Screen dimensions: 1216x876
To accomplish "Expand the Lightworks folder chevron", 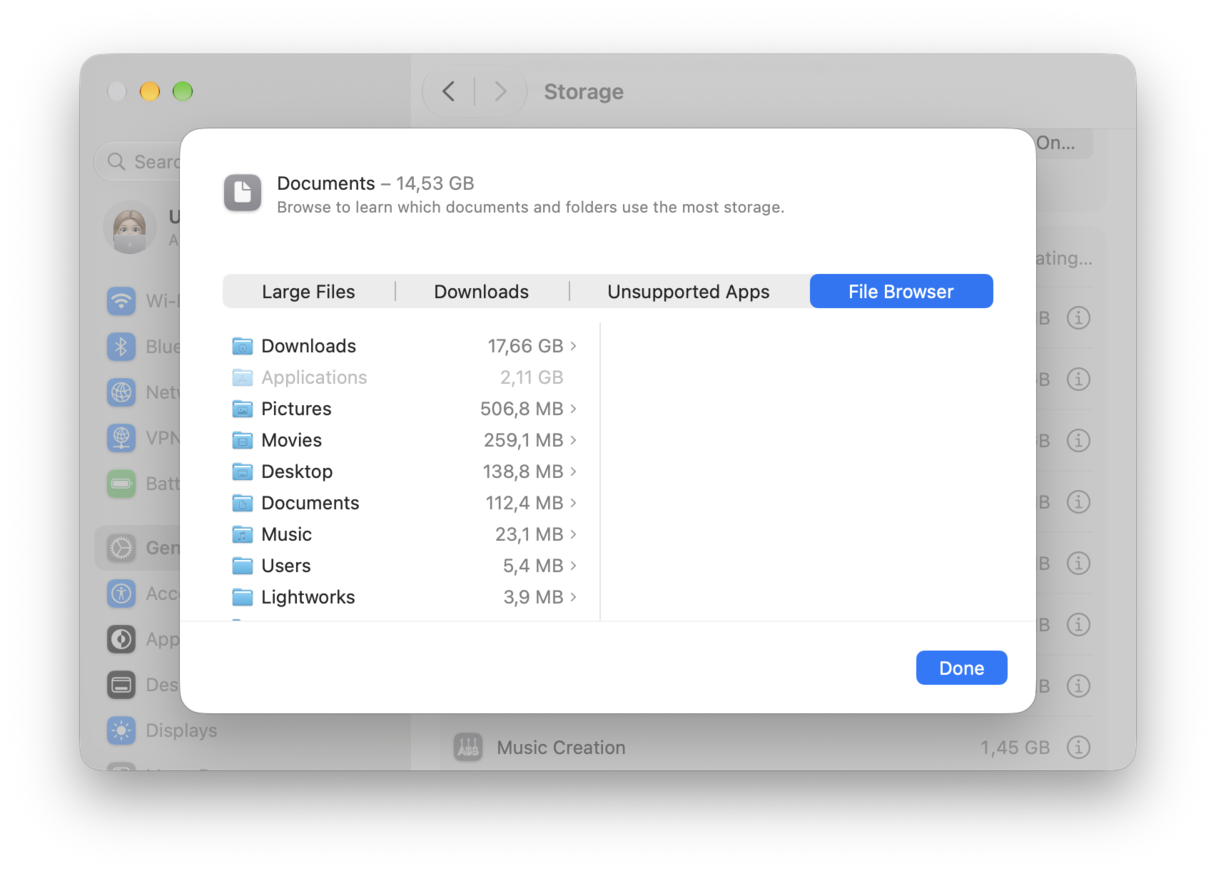I will [x=573, y=597].
